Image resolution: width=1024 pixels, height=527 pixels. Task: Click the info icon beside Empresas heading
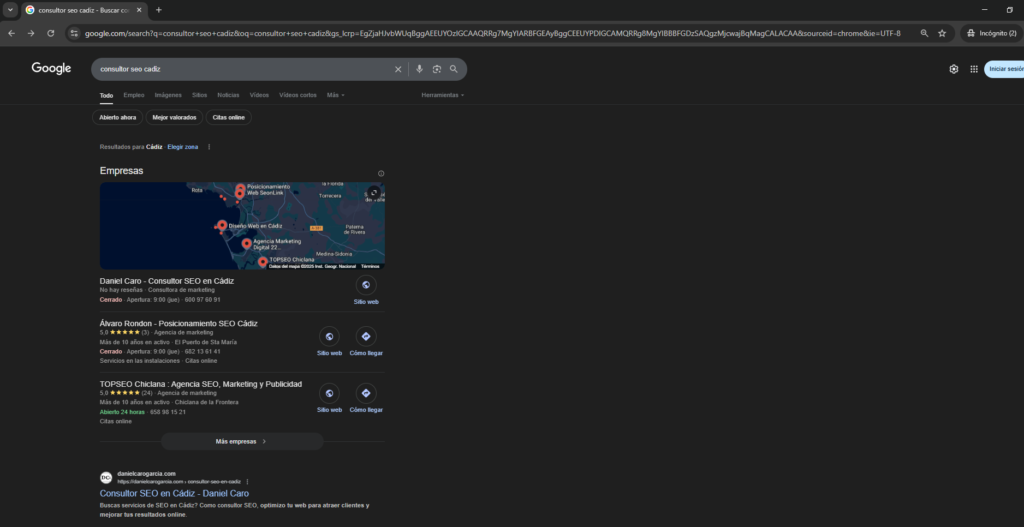click(x=381, y=174)
